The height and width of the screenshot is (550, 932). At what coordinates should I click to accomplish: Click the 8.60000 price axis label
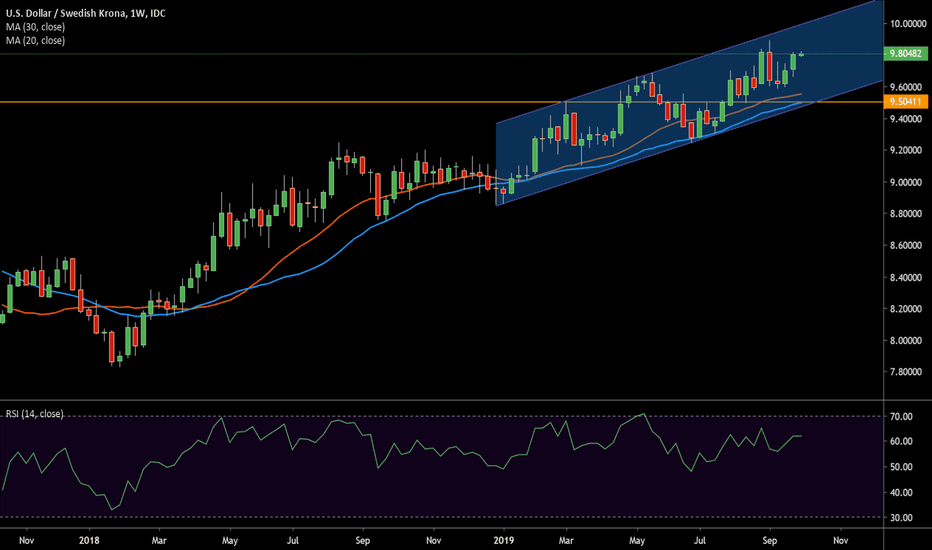[x=906, y=246]
